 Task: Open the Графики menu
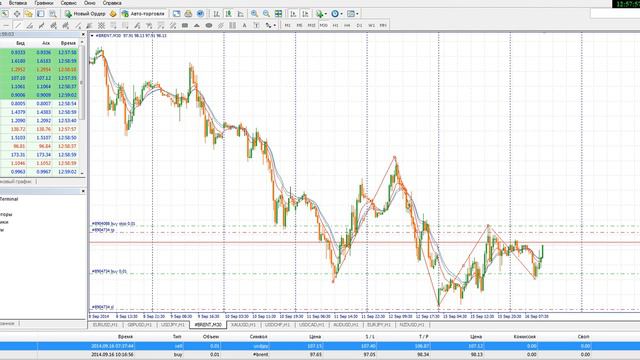tap(44, 3)
